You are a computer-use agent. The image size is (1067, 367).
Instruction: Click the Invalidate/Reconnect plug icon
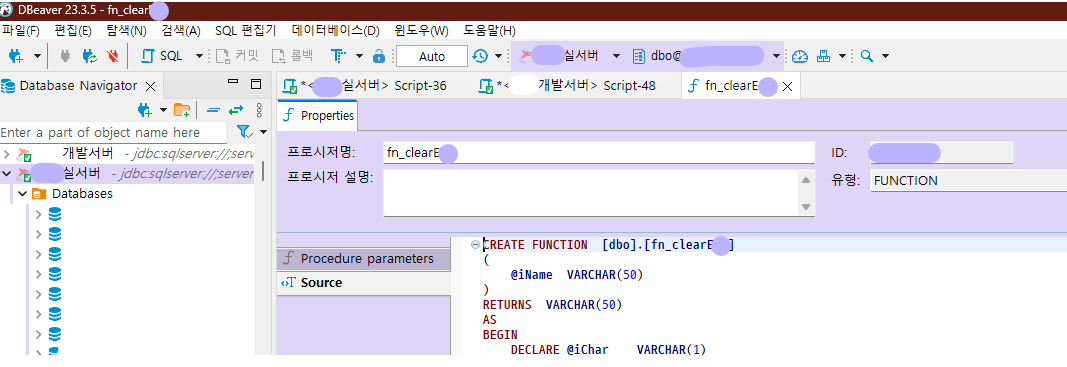tap(89, 57)
